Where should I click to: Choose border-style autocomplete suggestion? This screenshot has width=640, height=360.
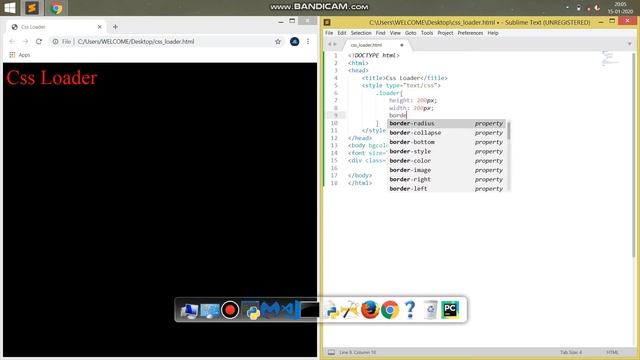click(447, 151)
